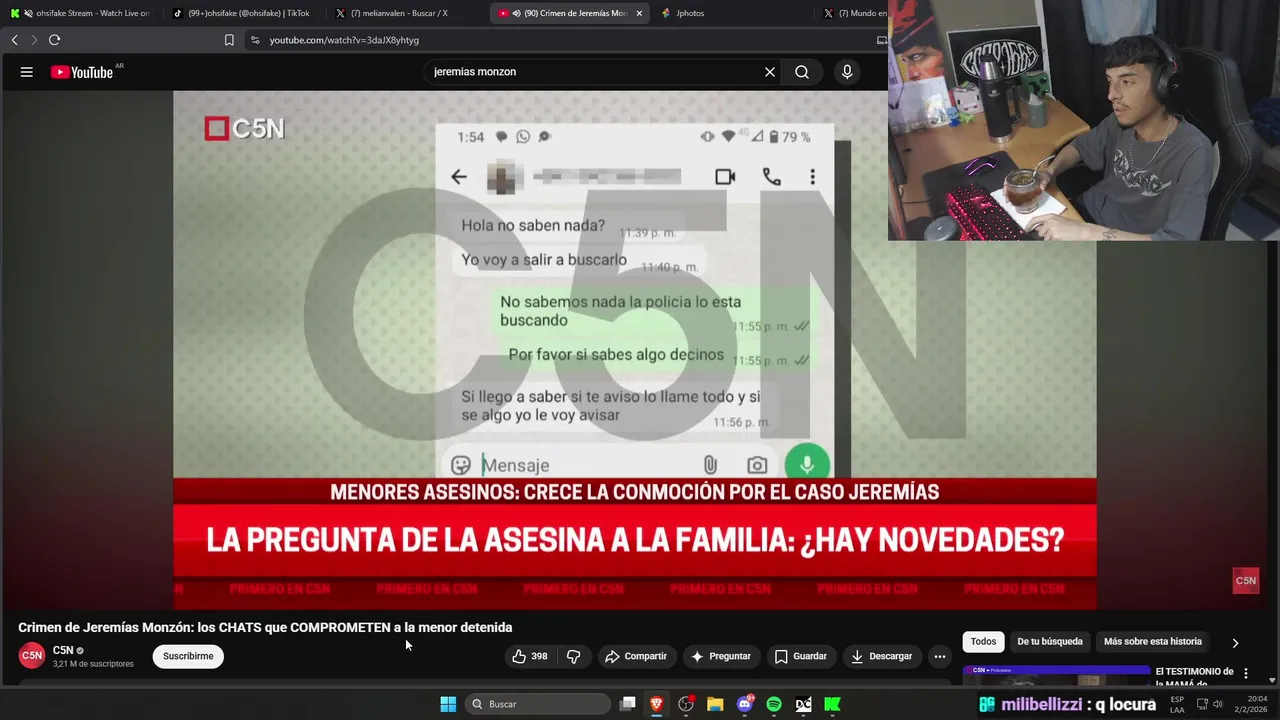Reload the current page
This screenshot has width=1280, height=720.
[x=54, y=40]
